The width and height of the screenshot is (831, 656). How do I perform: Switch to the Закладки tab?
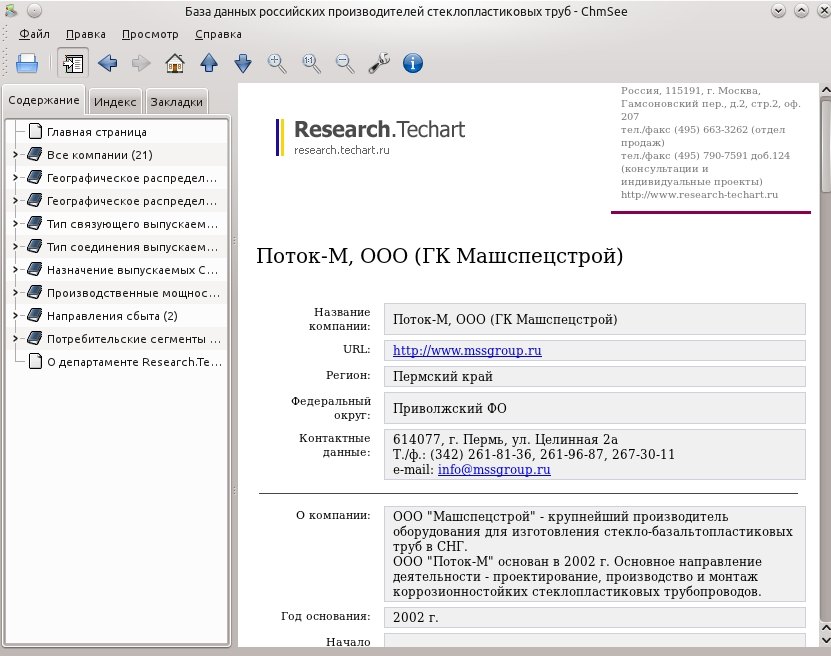click(x=176, y=102)
